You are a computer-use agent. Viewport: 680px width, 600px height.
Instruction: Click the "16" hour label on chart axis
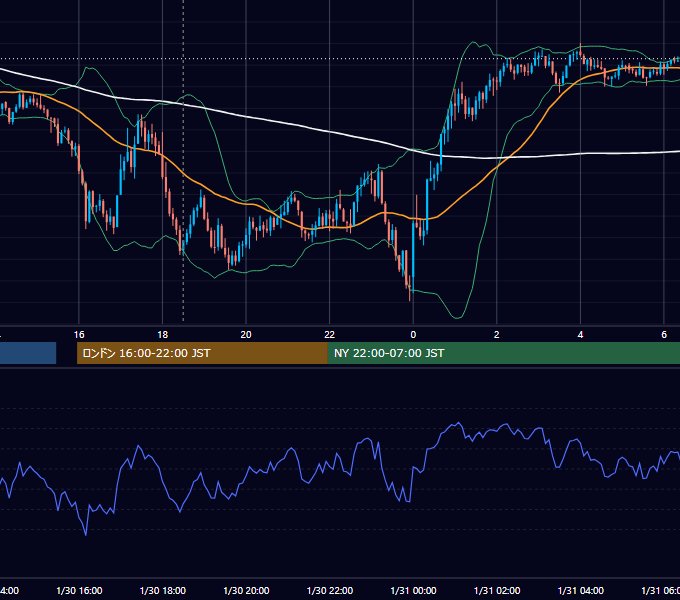[79, 335]
